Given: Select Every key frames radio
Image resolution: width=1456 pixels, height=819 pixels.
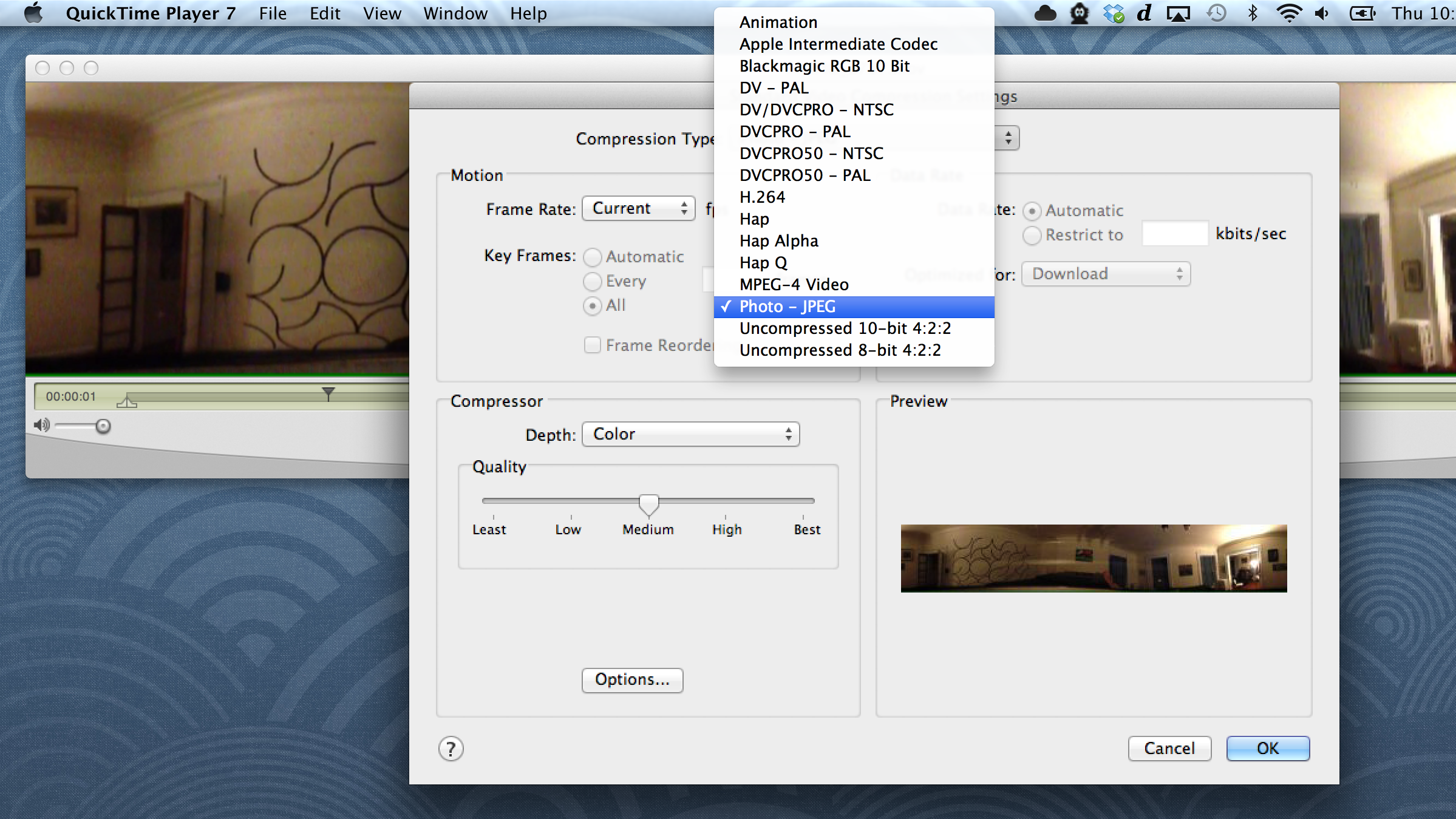Looking at the screenshot, I should pyautogui.click(x=592, y=281).
